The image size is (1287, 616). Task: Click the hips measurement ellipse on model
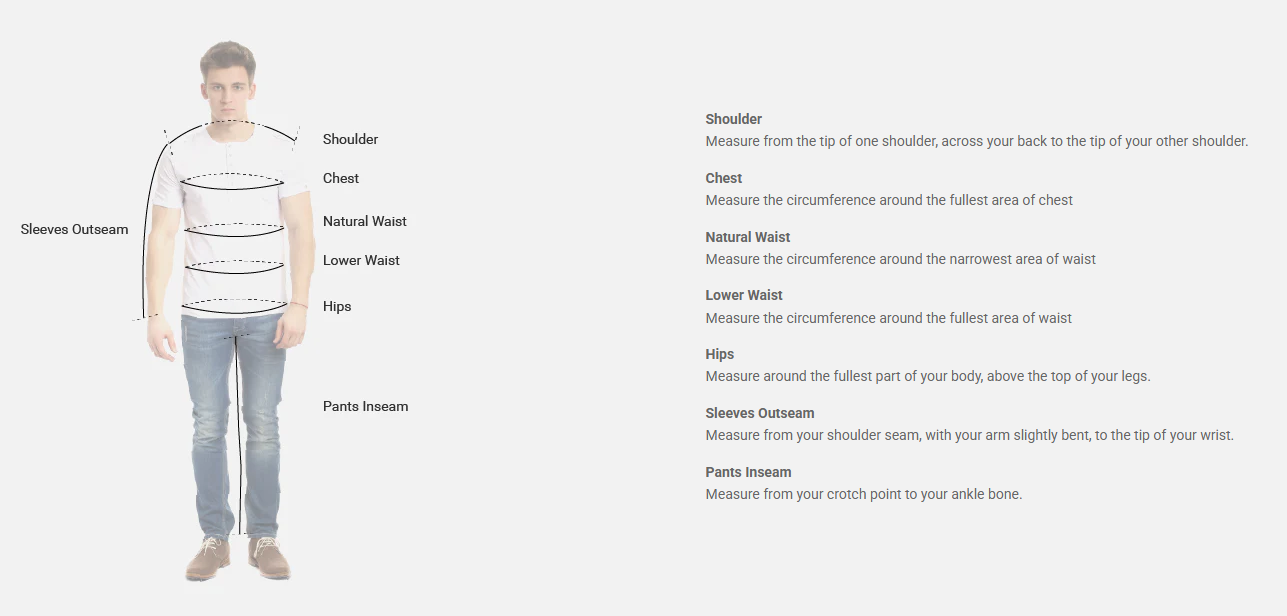click(x=234, y=306)
